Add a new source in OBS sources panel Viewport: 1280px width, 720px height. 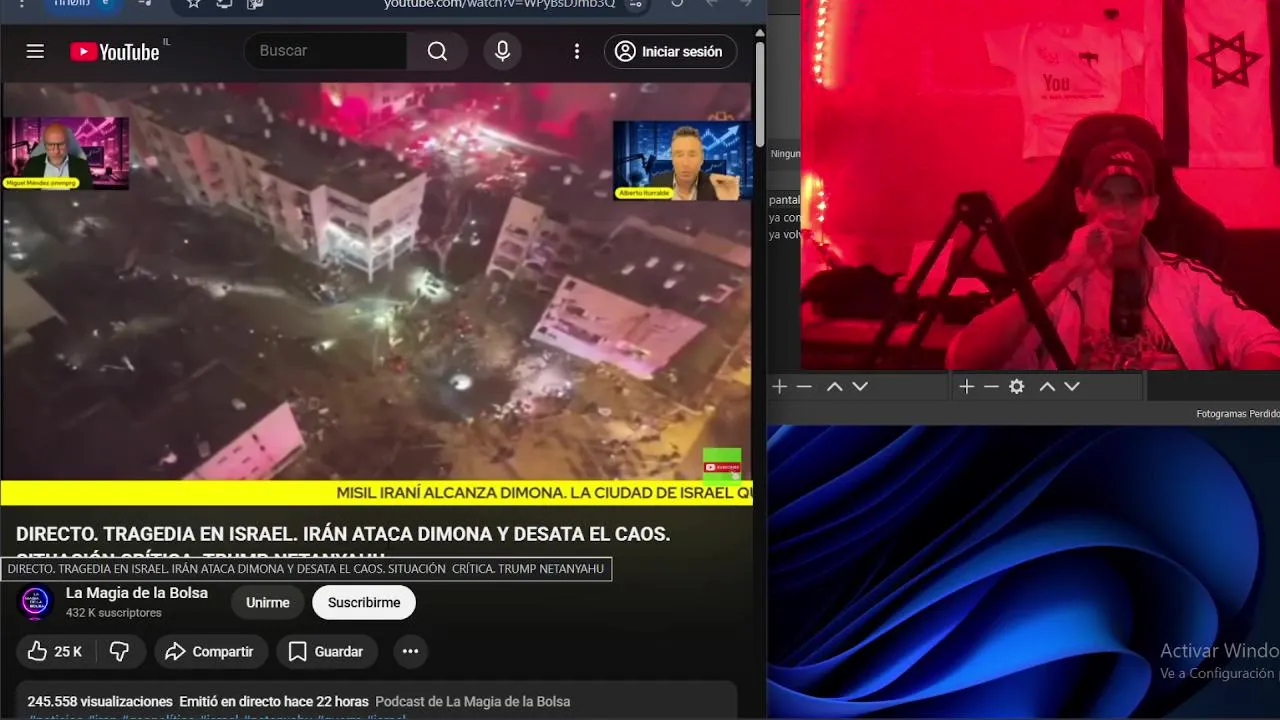coord(966,386)
